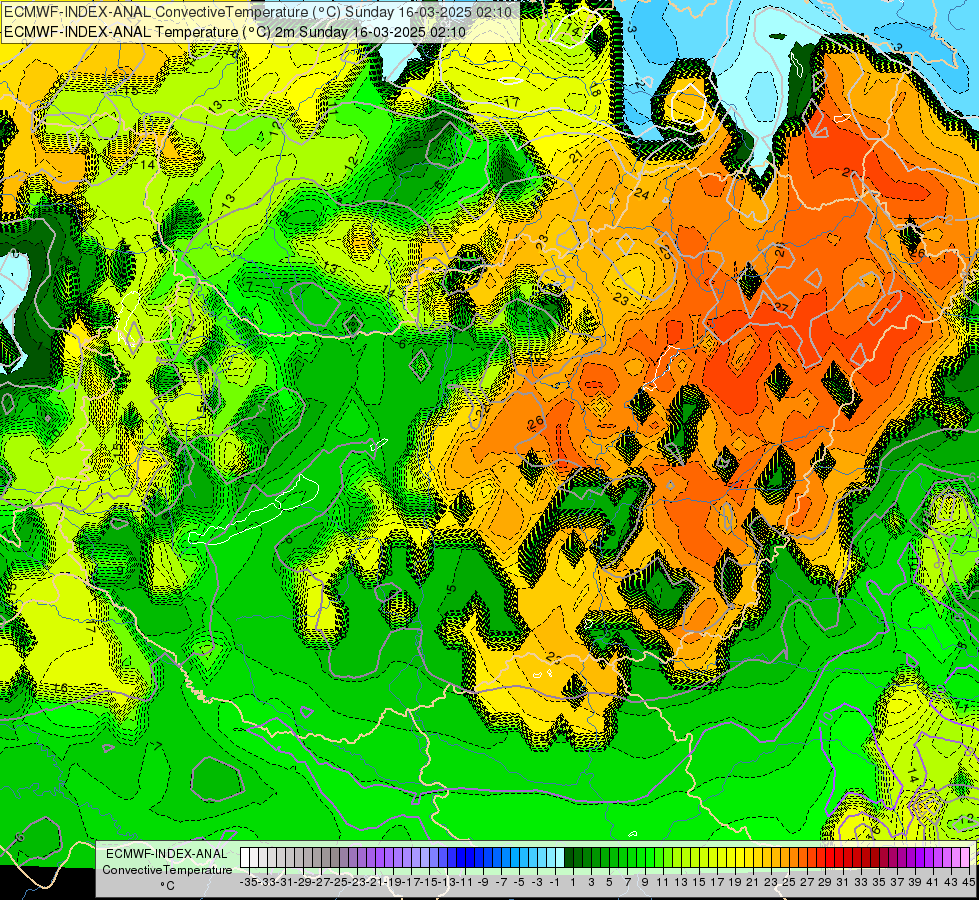Click the '12' contour label in green area

click(x=352, y=165)
